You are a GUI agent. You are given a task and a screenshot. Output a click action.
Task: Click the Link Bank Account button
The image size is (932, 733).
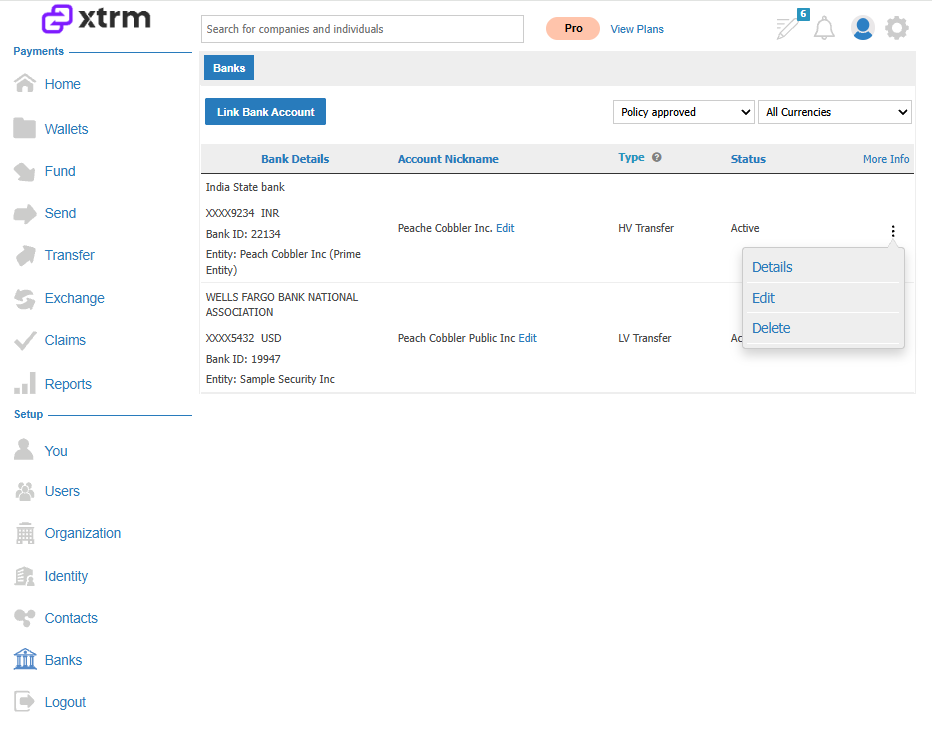pos(265,112)
